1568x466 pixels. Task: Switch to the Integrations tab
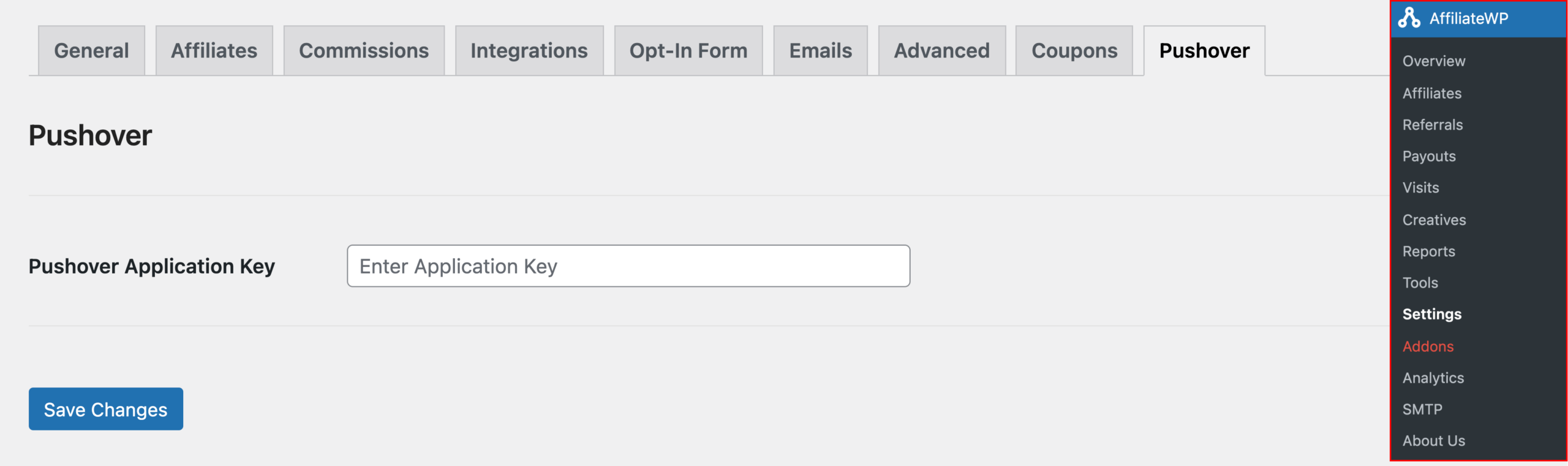tap(529, 50)
